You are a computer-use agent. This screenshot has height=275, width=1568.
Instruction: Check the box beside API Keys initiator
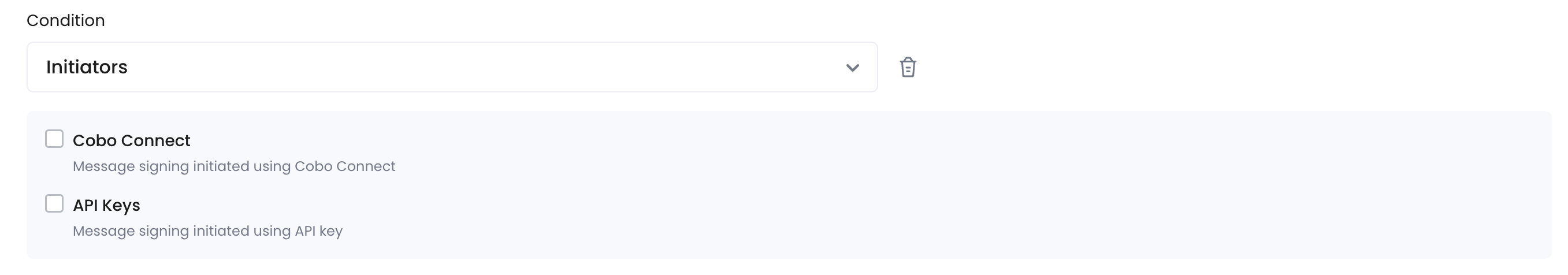point(54,203)
